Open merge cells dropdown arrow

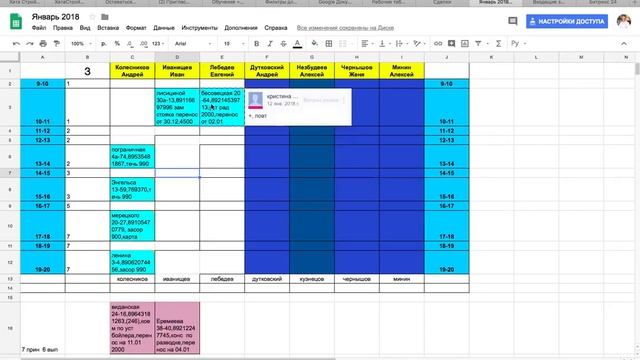click(350, 44)
